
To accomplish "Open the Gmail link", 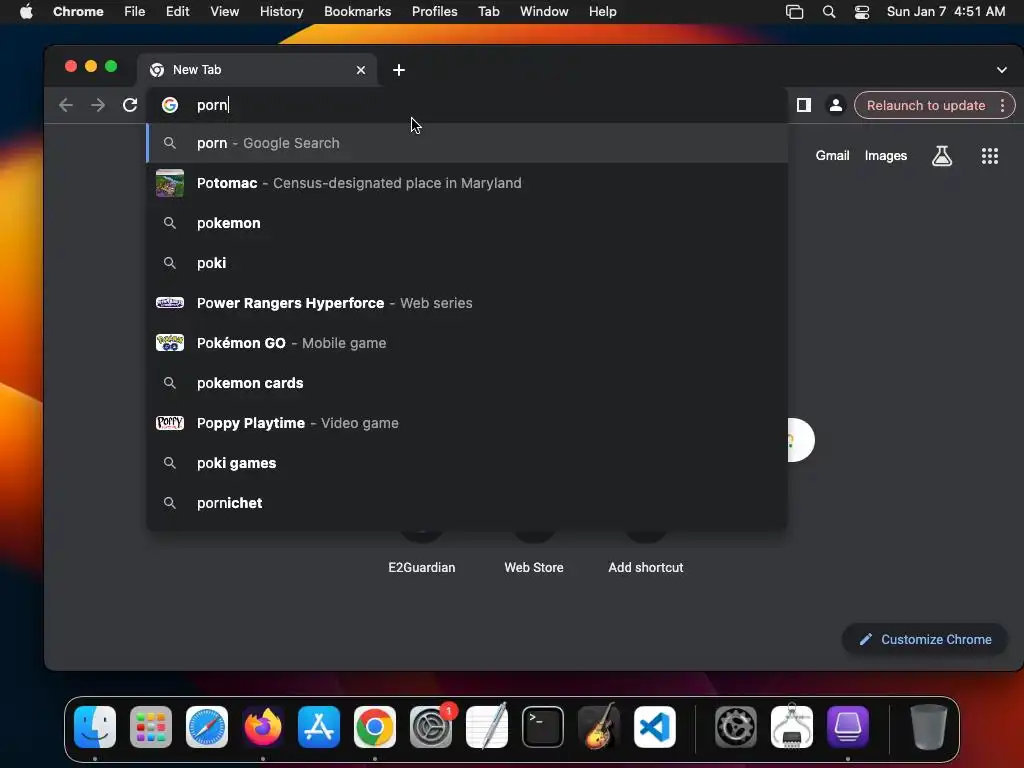I will click(832, 155).
